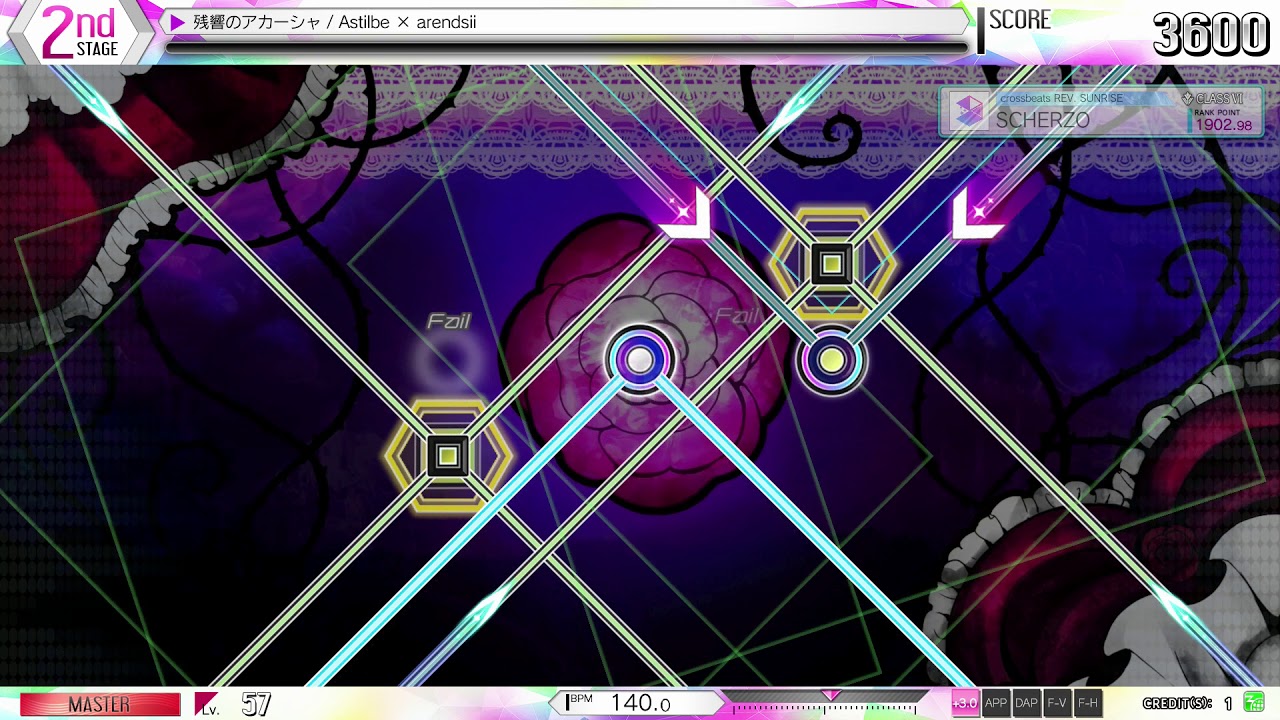1280x720 pixels.
Task: Click the player name SCHERZO
Action: (x=1042, y=118)
